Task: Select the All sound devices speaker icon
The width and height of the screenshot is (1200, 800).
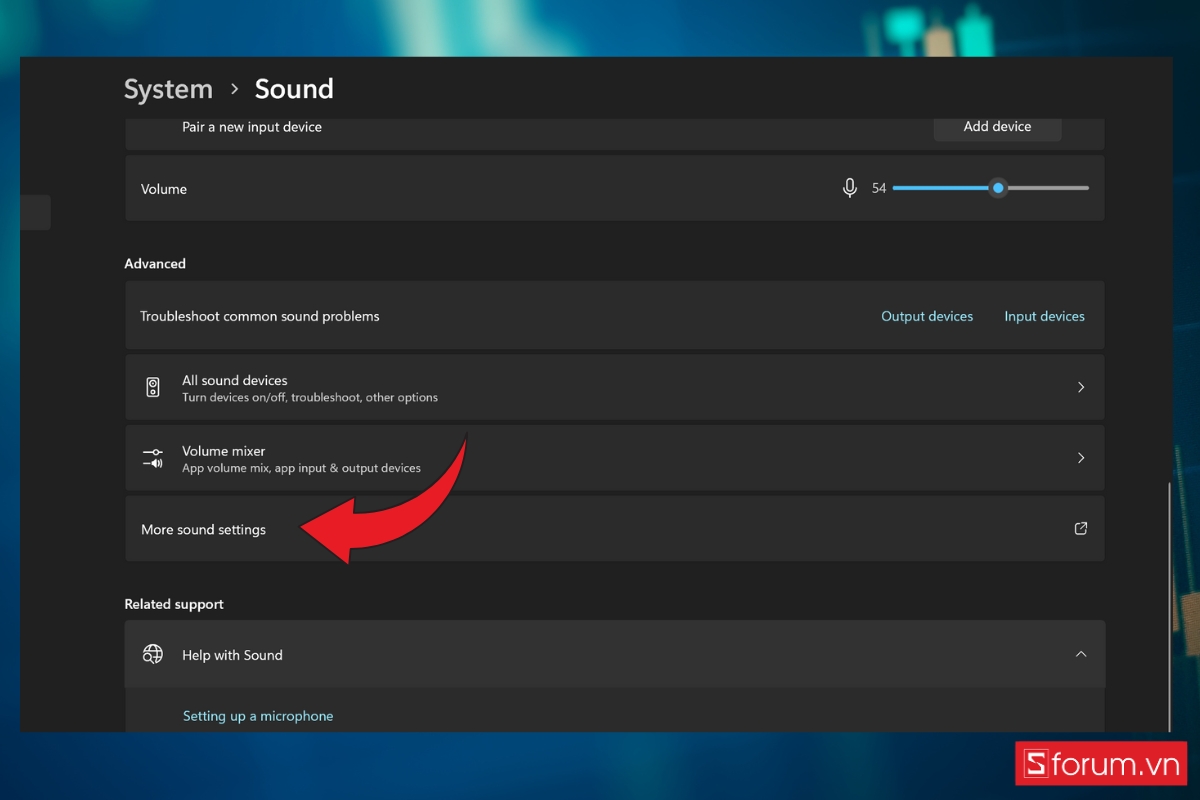Action: [153, 387]
